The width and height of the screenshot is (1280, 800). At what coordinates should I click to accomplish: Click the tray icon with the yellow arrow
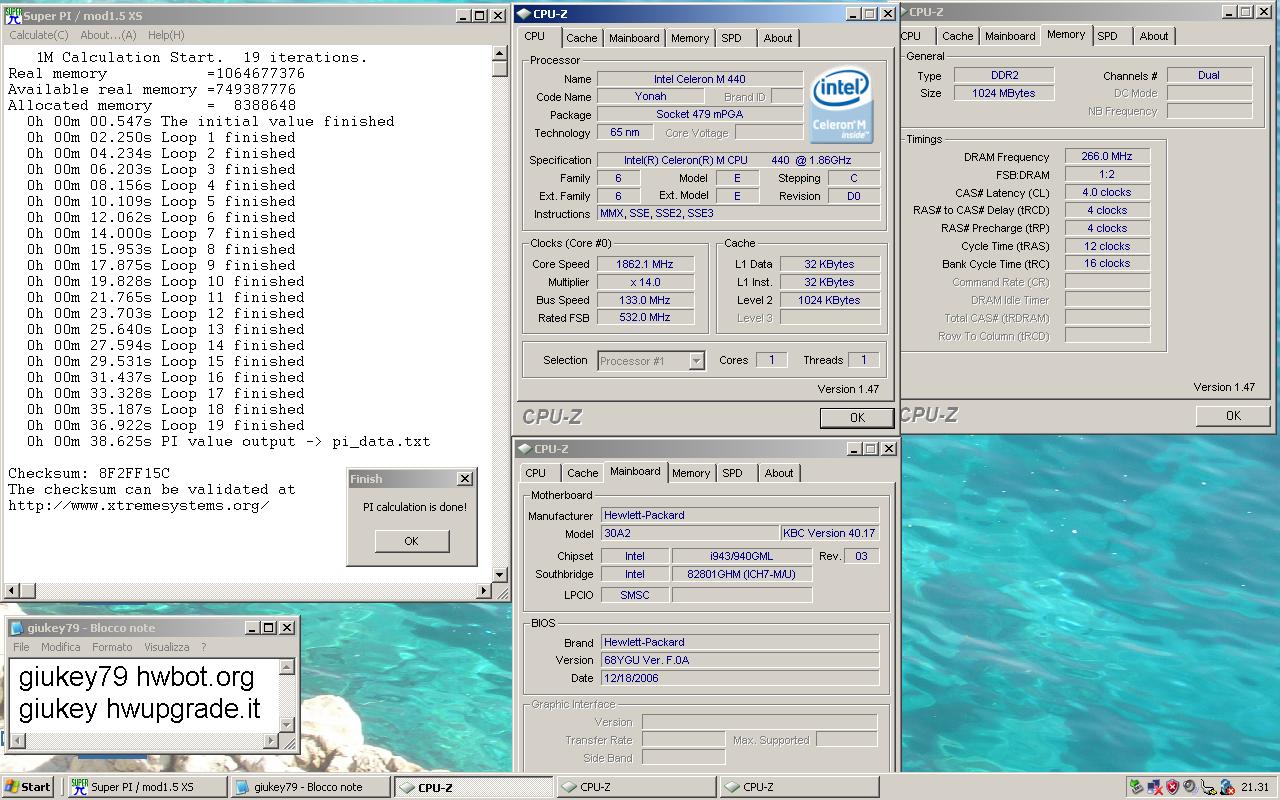(x=1209, y=787)
